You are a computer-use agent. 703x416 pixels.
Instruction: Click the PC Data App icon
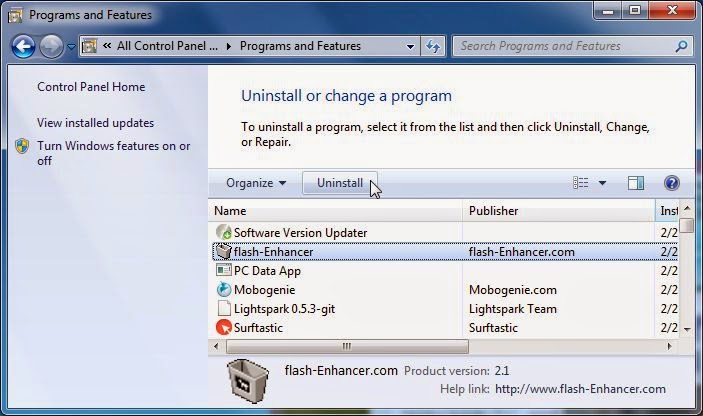(224, 270)
